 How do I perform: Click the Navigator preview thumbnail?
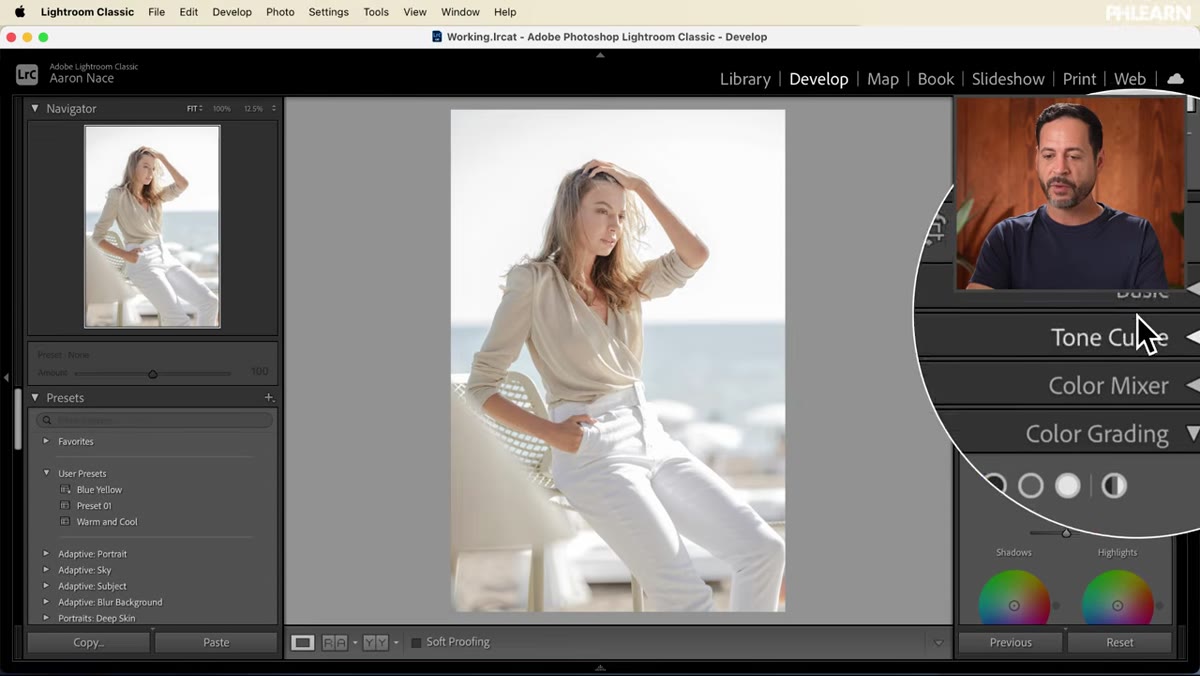(x=152, y=226)
